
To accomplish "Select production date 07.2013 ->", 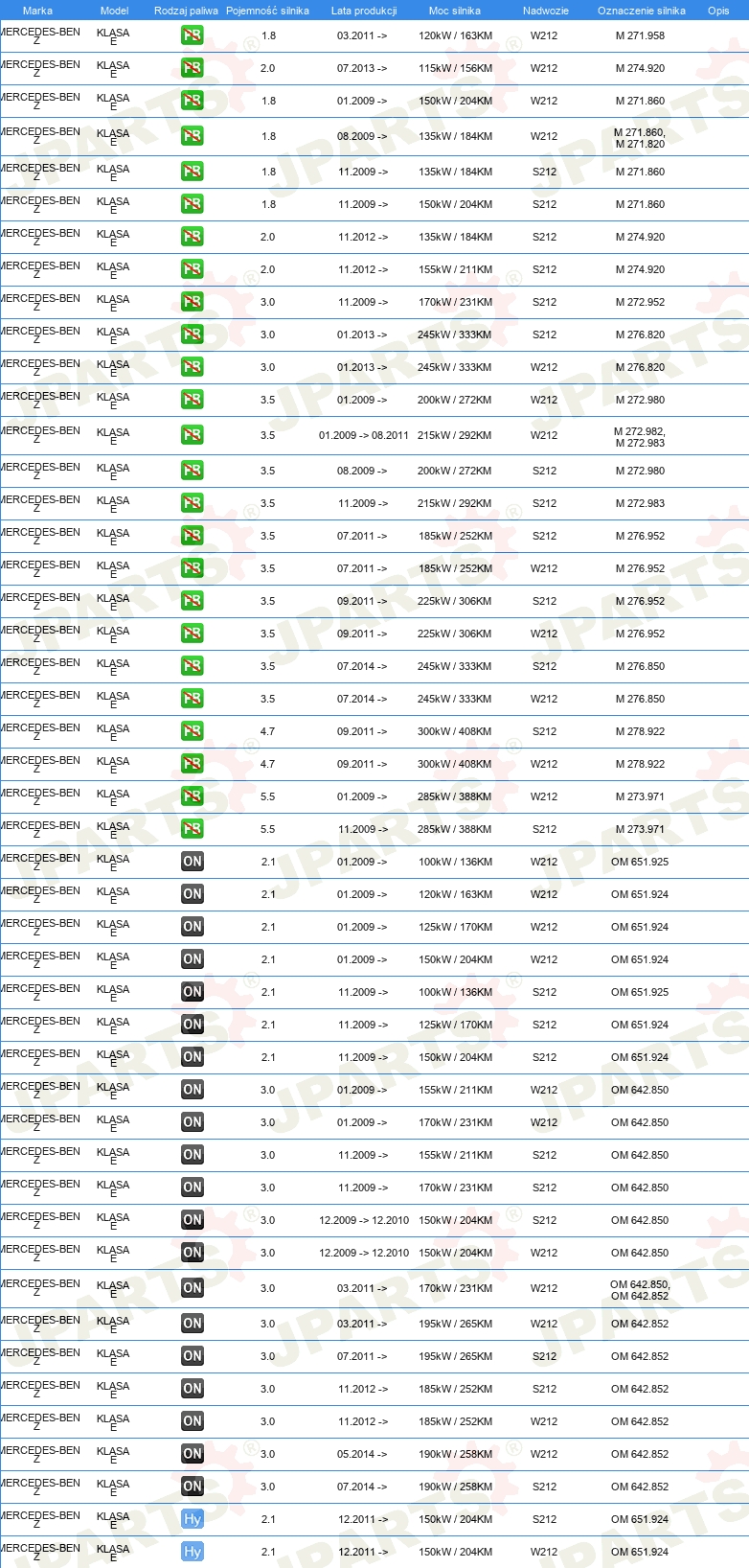I will click(x=362, y=68).
